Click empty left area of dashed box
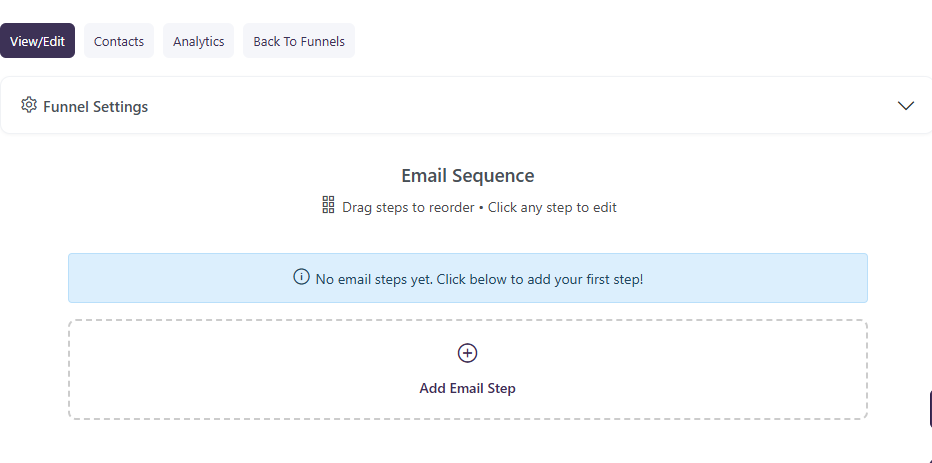The height and width of the screenshot is (463, 932). tap(200, 370)
